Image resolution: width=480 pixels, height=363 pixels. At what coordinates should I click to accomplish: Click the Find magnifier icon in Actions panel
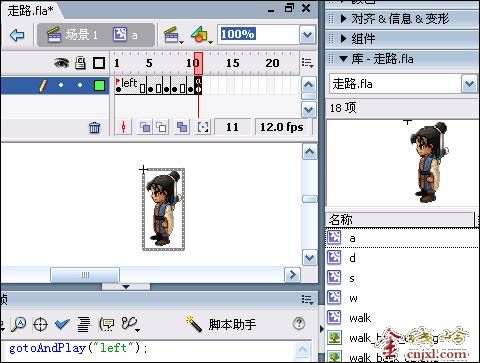tap(19, 324)
